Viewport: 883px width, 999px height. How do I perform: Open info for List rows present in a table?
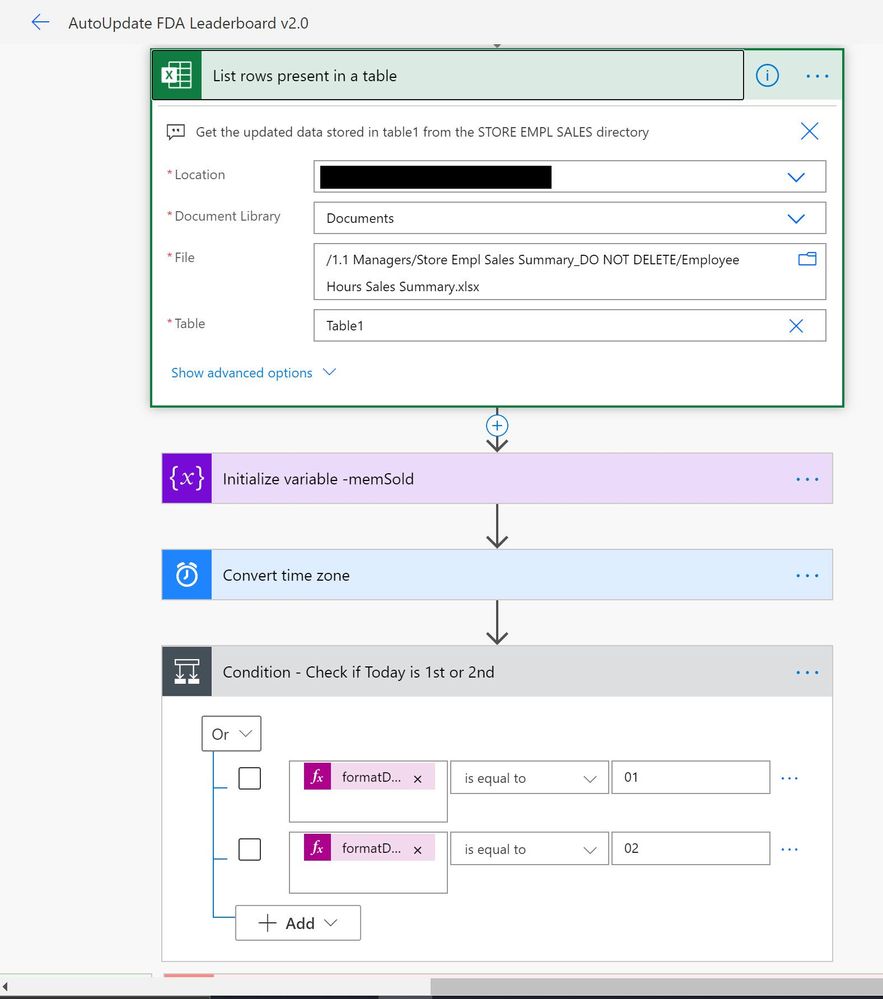coord(767,76)
